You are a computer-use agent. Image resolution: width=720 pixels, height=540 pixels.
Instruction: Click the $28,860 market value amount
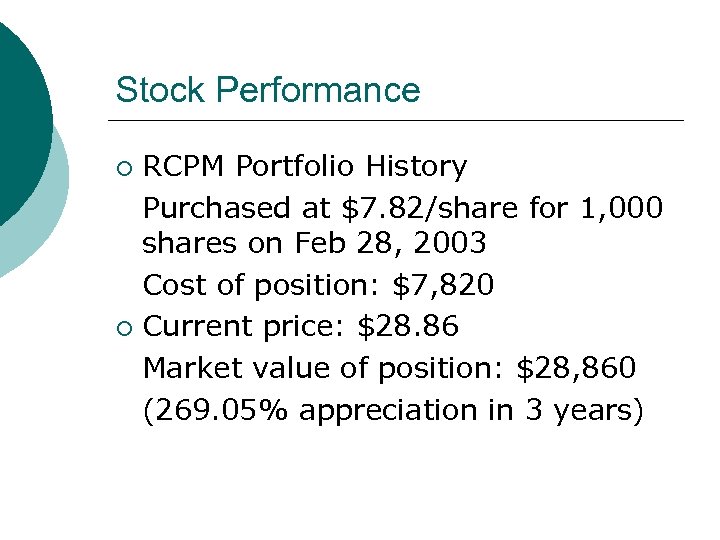[x=576, y=369]
